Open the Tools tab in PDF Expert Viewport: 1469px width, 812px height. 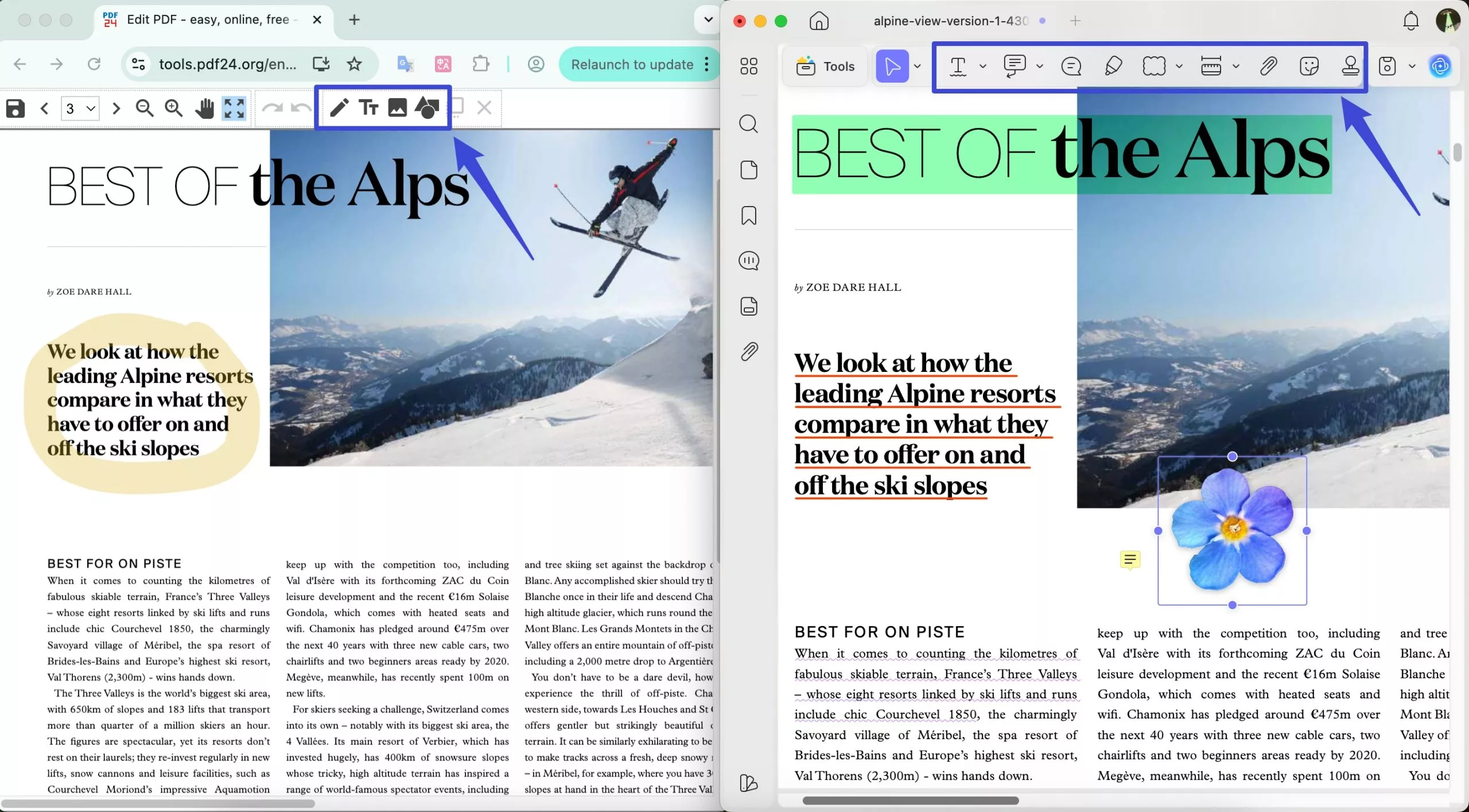click(825, 66)
